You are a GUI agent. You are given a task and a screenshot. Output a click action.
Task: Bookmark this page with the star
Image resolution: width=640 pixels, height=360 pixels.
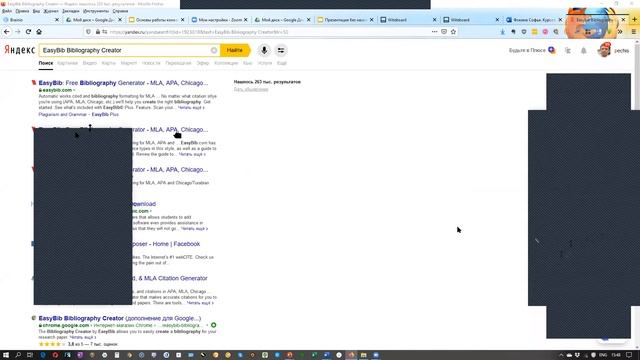point(453,31)
